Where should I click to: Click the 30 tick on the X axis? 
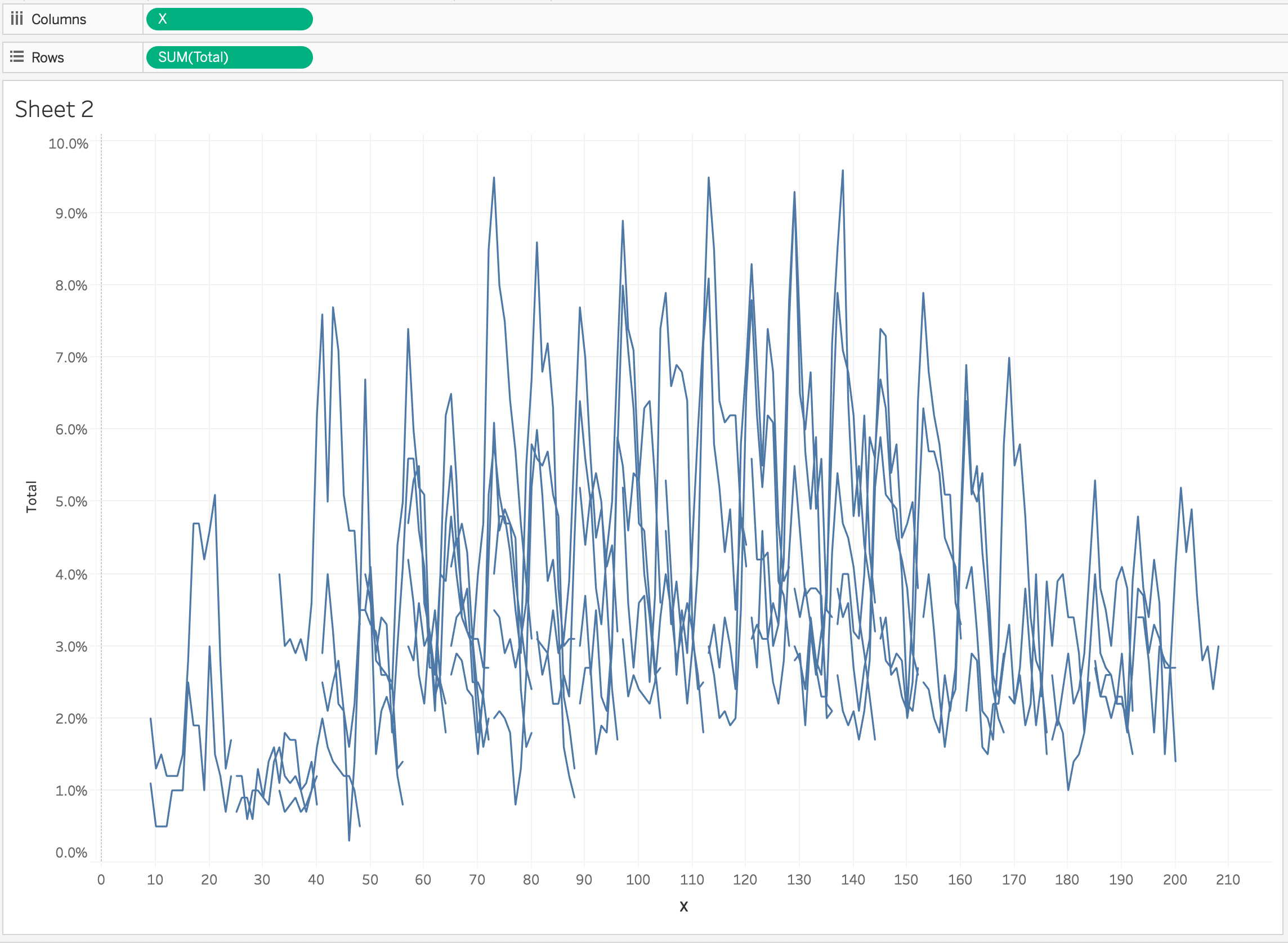point(262,879)
